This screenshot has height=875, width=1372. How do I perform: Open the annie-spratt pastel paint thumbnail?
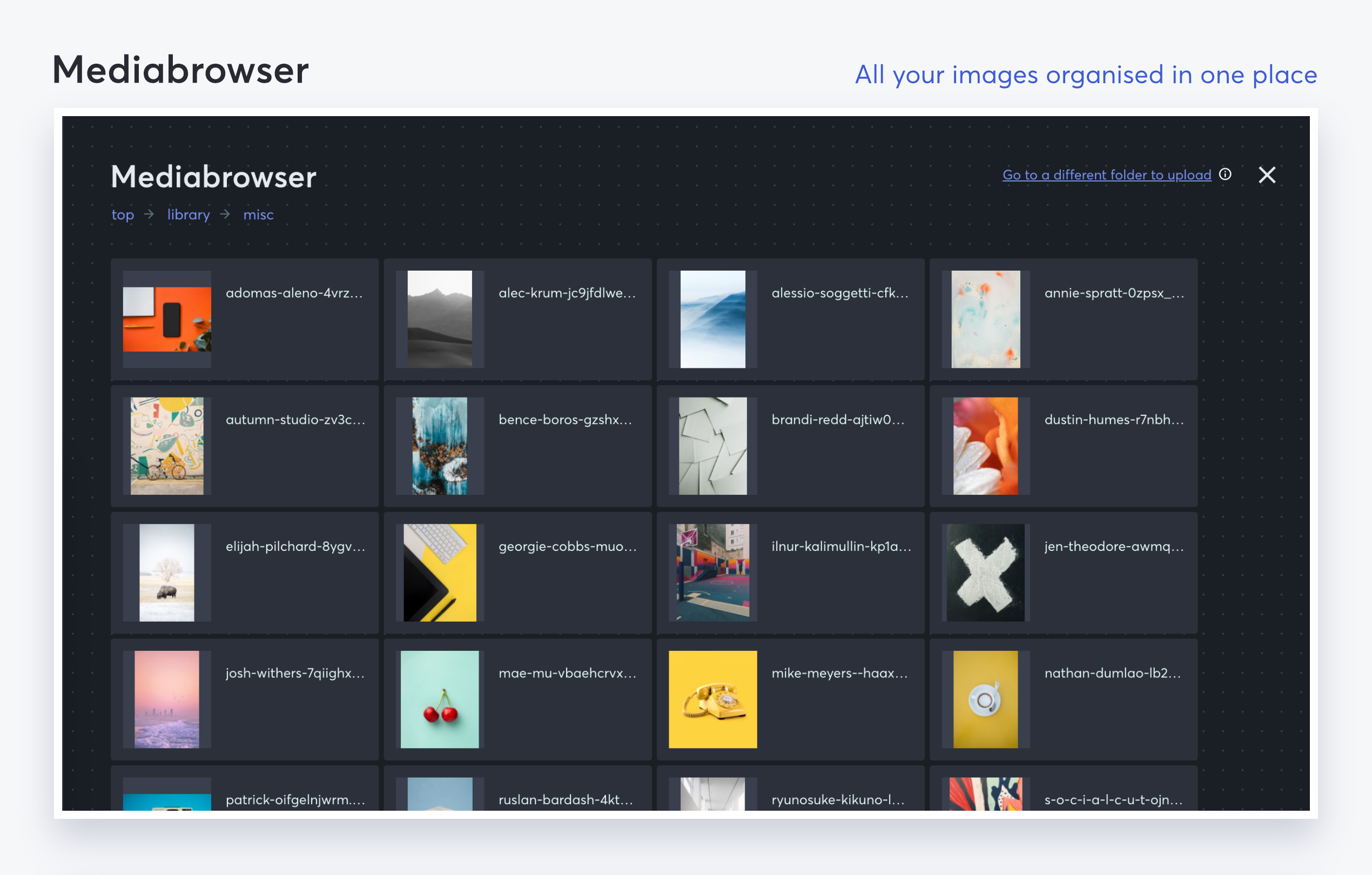tap(985, 319)
